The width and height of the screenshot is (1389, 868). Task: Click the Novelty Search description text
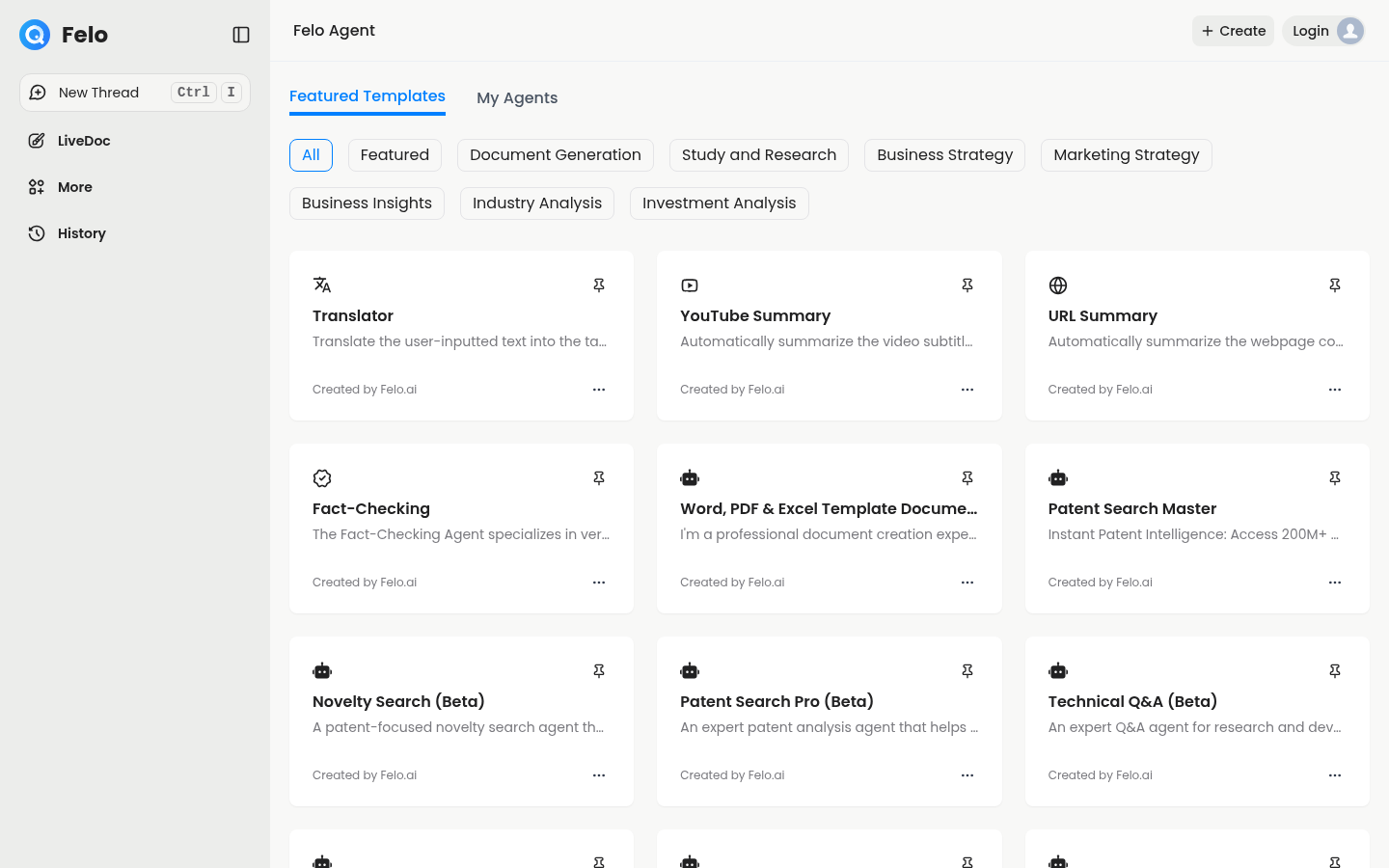(458, 727)
